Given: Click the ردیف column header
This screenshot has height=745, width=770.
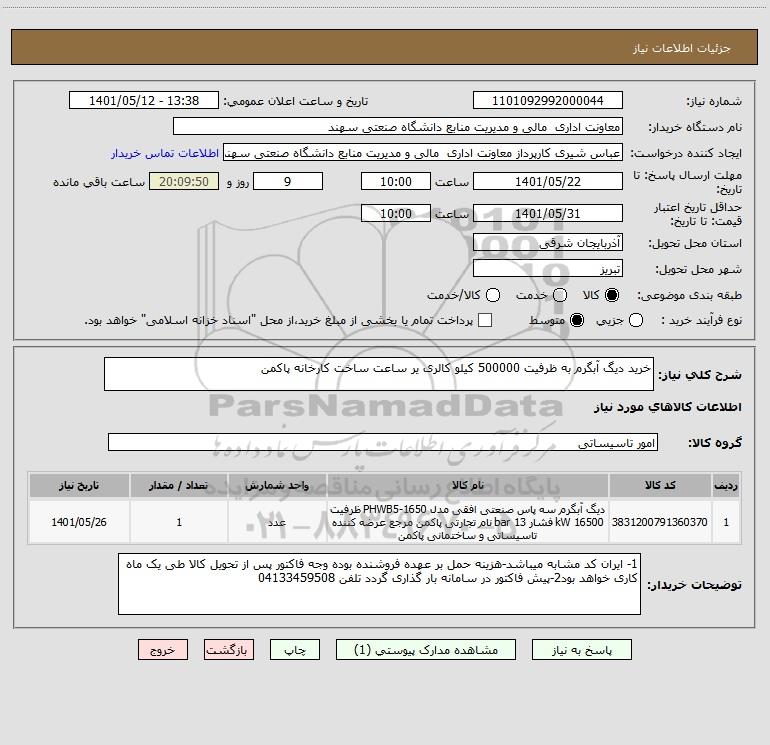Looking at the screenshot, I should tap(726, 485).
